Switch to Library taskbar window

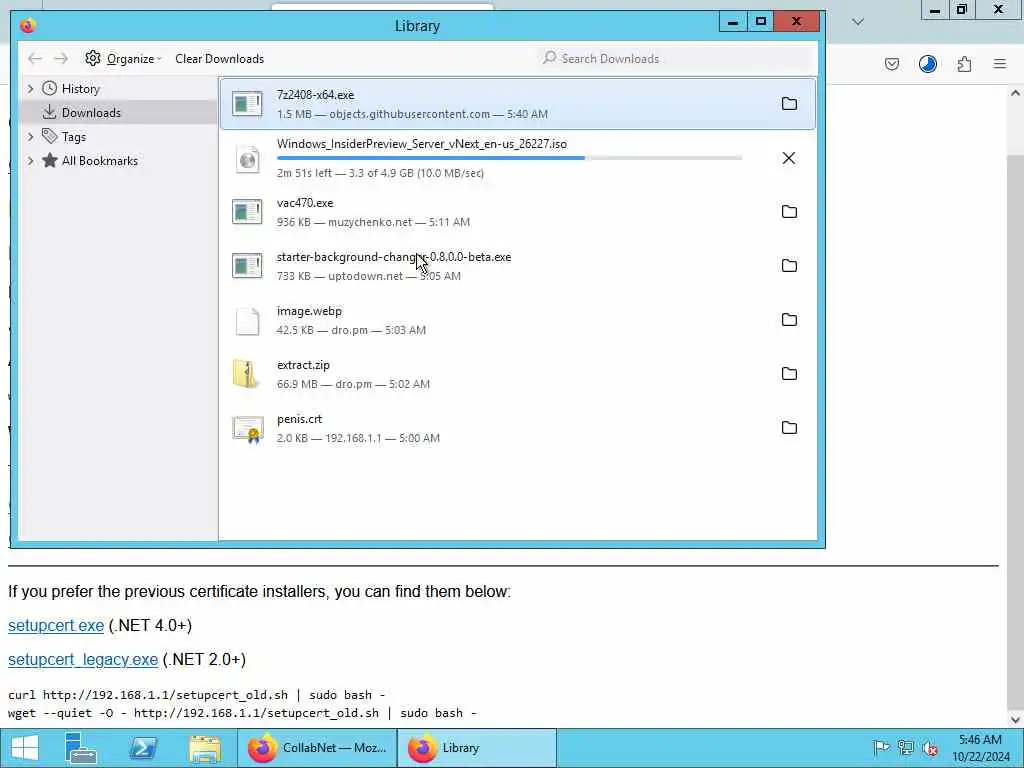(x=477, y=748)
